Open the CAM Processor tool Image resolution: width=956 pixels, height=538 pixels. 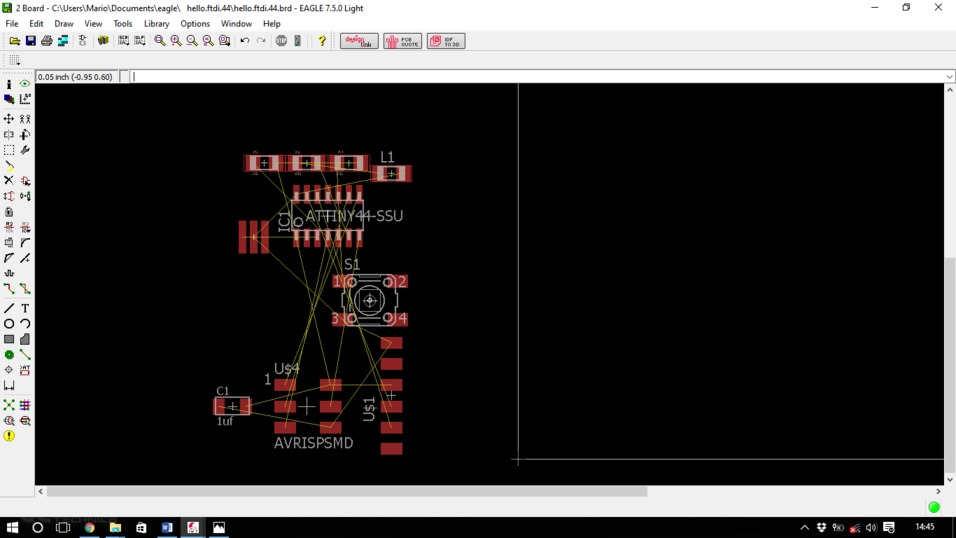click(63, 41)
